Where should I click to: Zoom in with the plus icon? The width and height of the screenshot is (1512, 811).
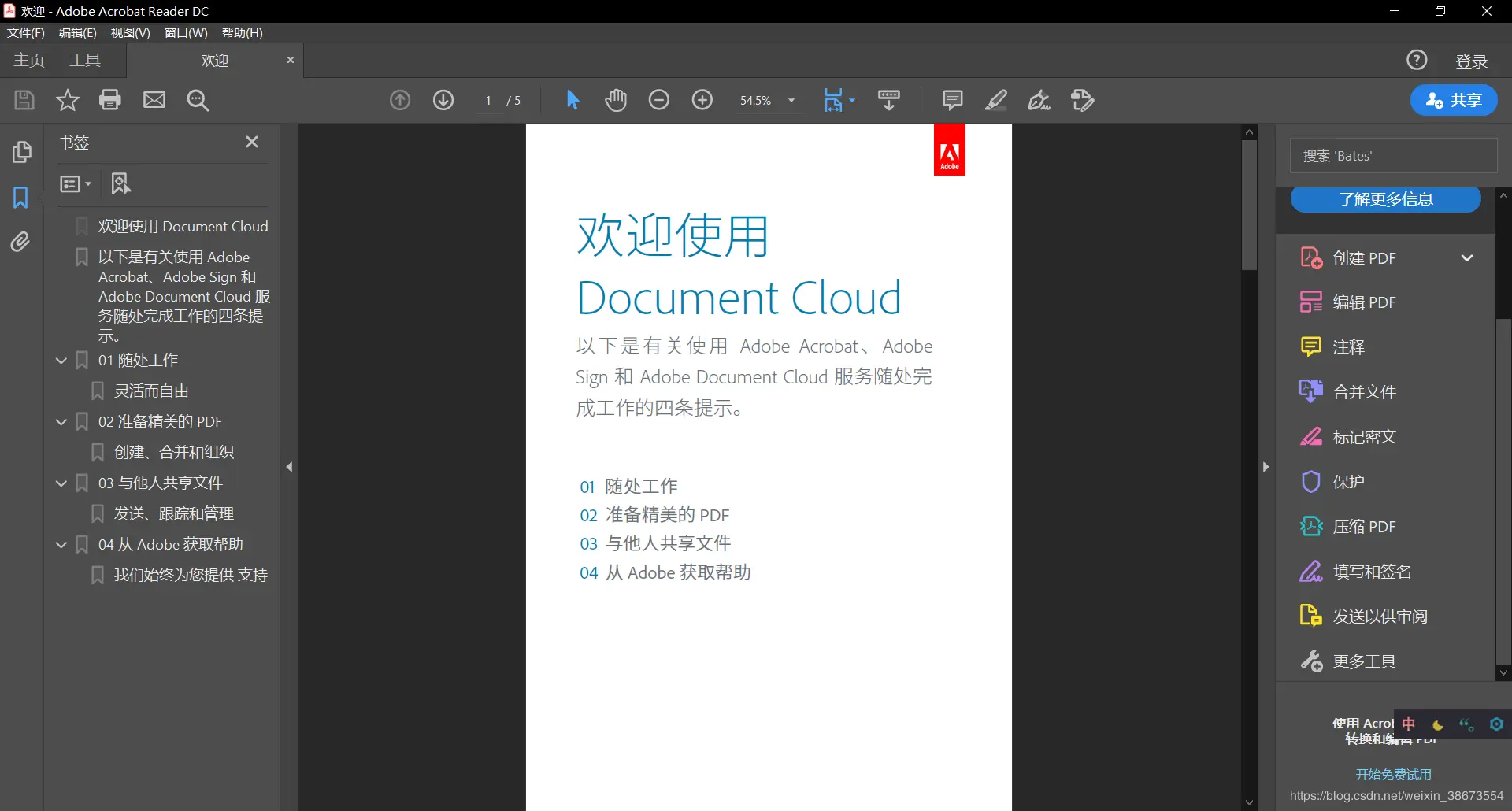point(702,100)
